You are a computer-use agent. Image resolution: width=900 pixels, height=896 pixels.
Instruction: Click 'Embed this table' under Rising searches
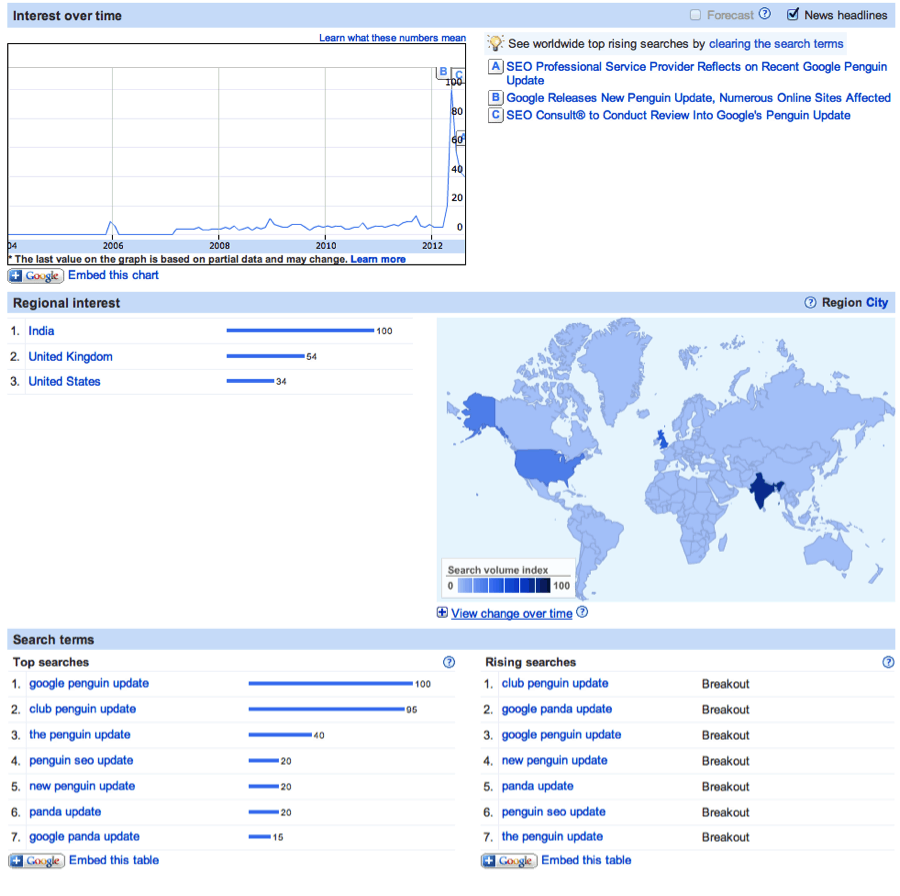coord(586,860)
